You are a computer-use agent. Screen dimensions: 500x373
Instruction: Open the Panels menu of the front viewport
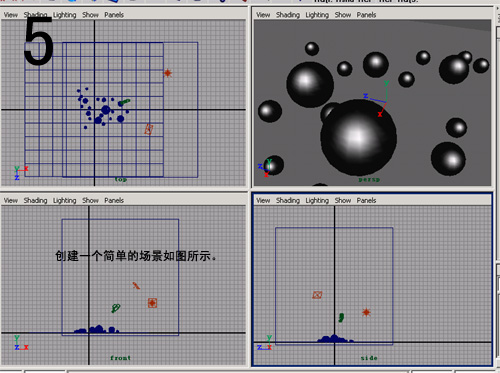114,200
